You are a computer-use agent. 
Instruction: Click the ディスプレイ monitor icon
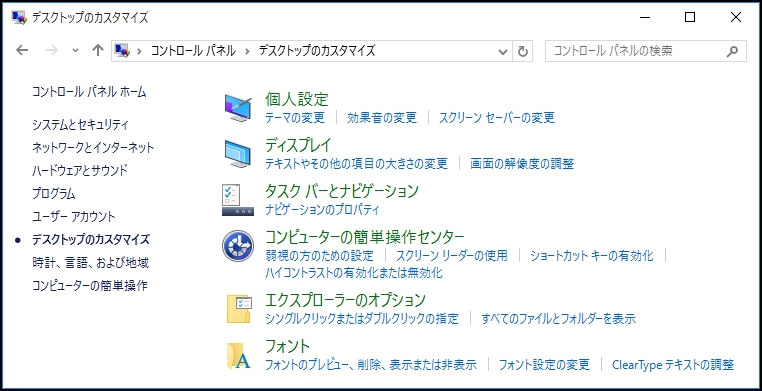(238, 154)
